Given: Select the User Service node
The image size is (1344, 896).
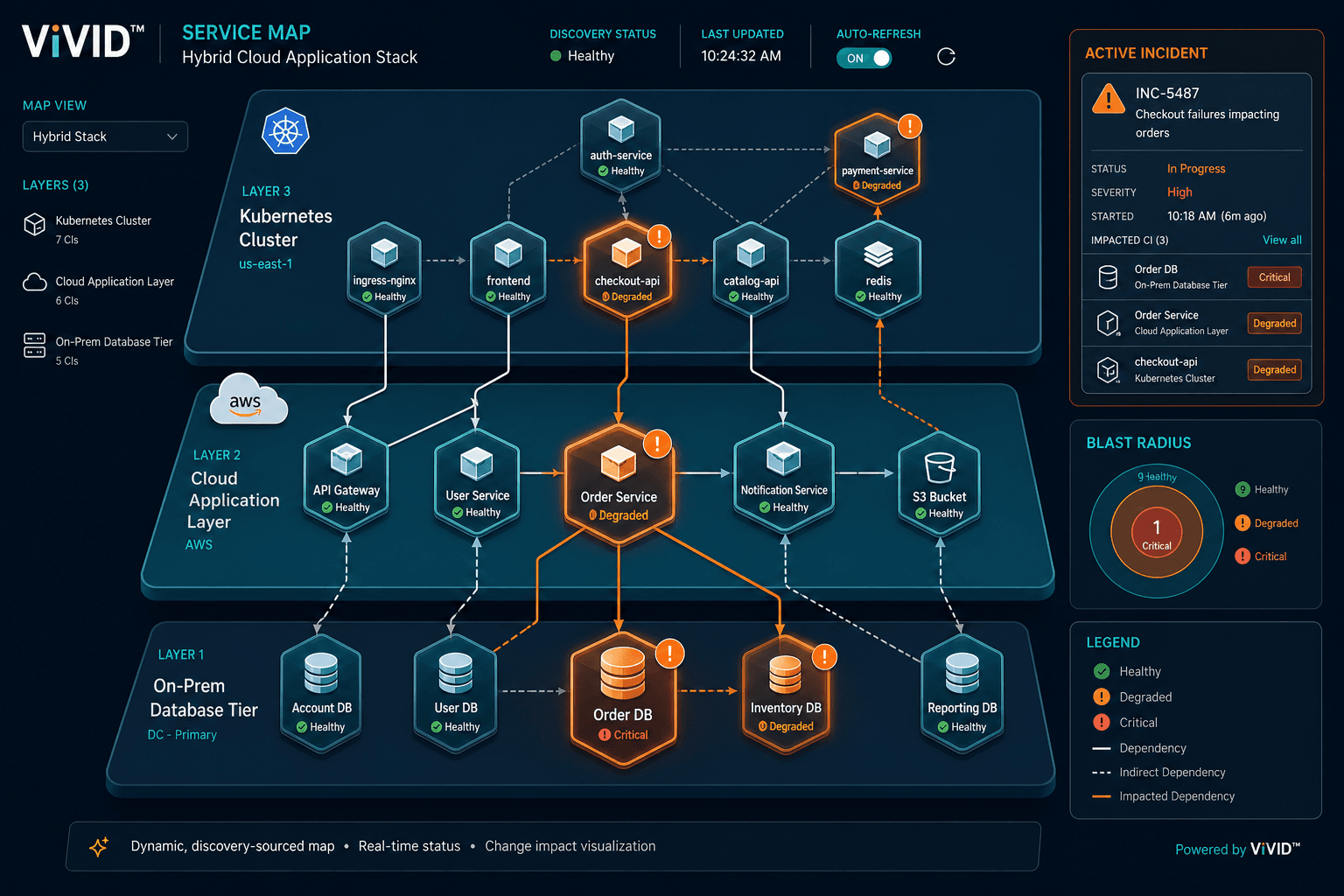Looking at the screenshot, I should [x=477, y=481].
